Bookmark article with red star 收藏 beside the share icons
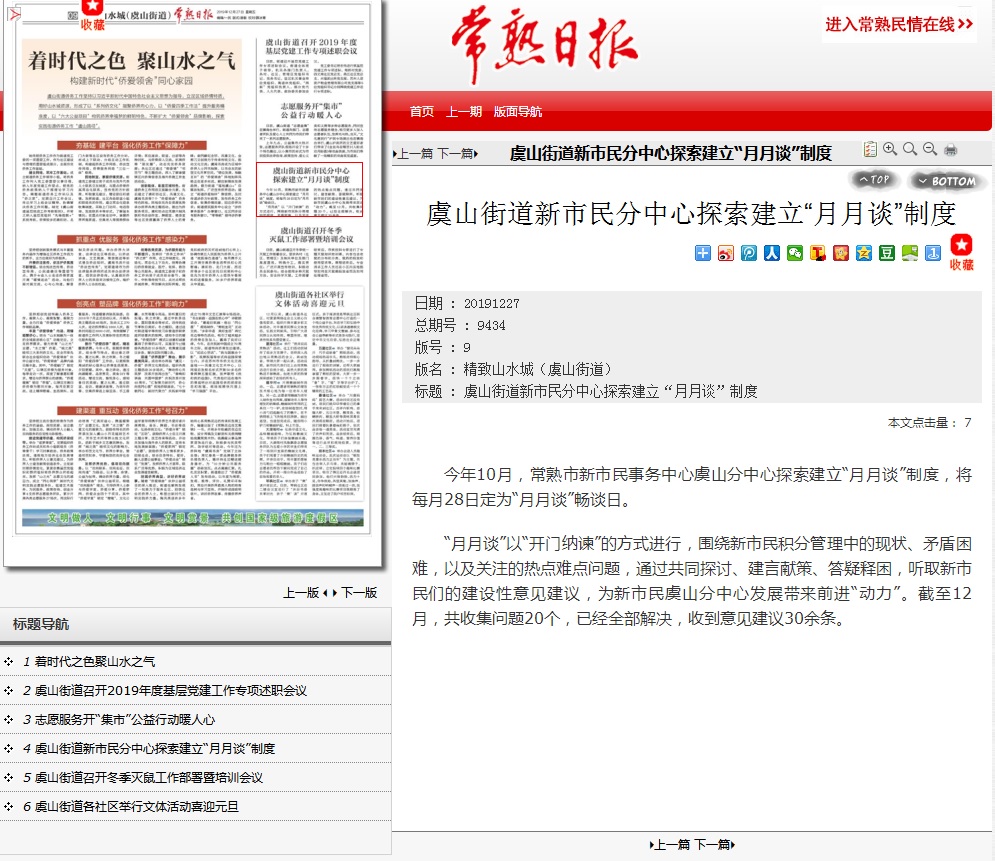Screen dimensions: 995x861 961,252
